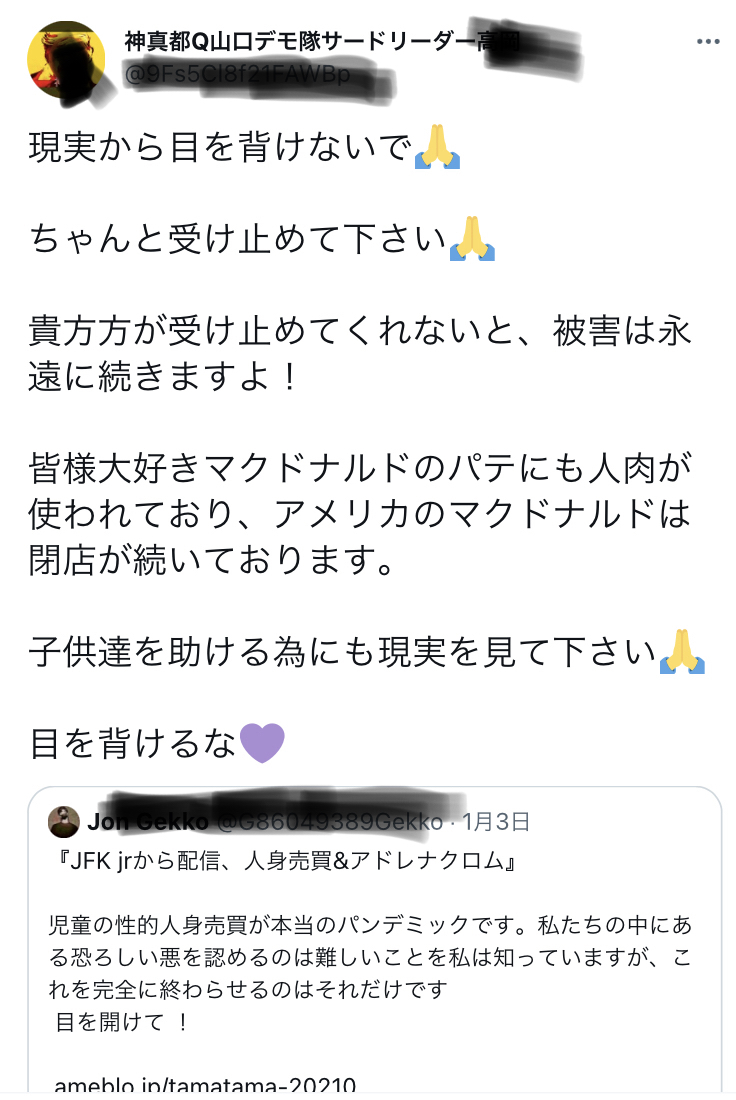Open Jon Gekko's small profile avatar
The image size is (736, 1100).
click(x=64, y=822)
